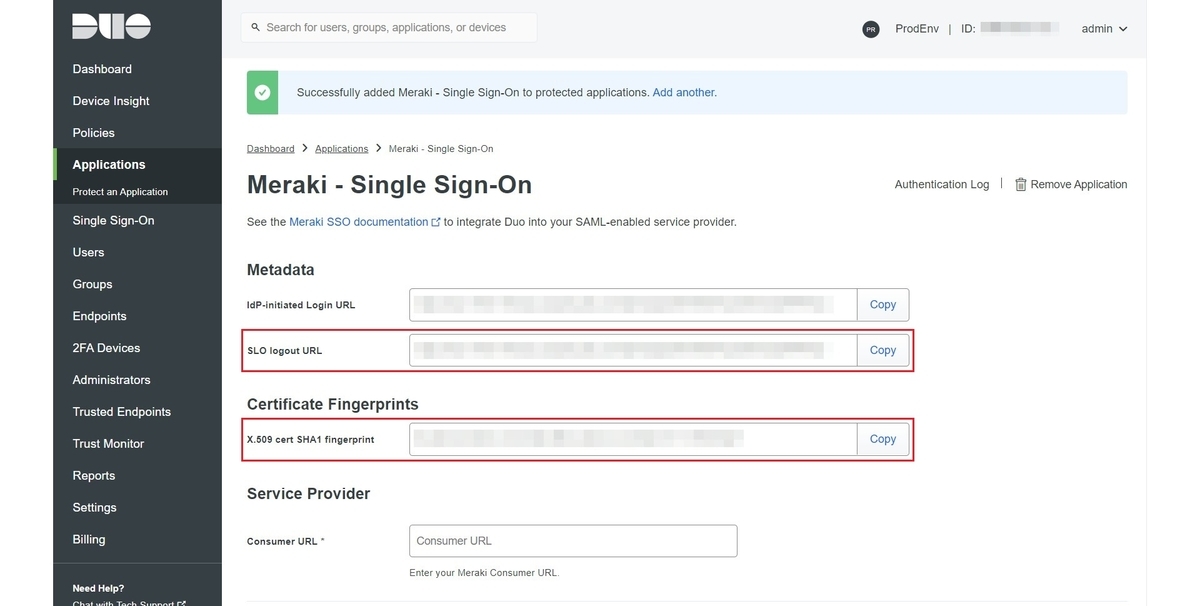Click the Dashboard breadcrumb link
The height and width of the screenshot is (606, 1200).
click(270, 149)
